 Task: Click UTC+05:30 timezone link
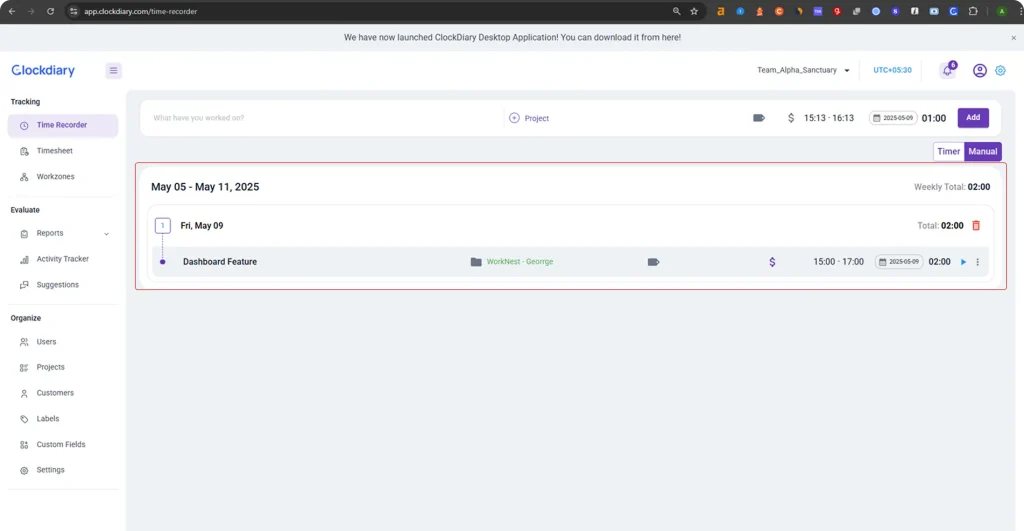click(x=892, y=71)
